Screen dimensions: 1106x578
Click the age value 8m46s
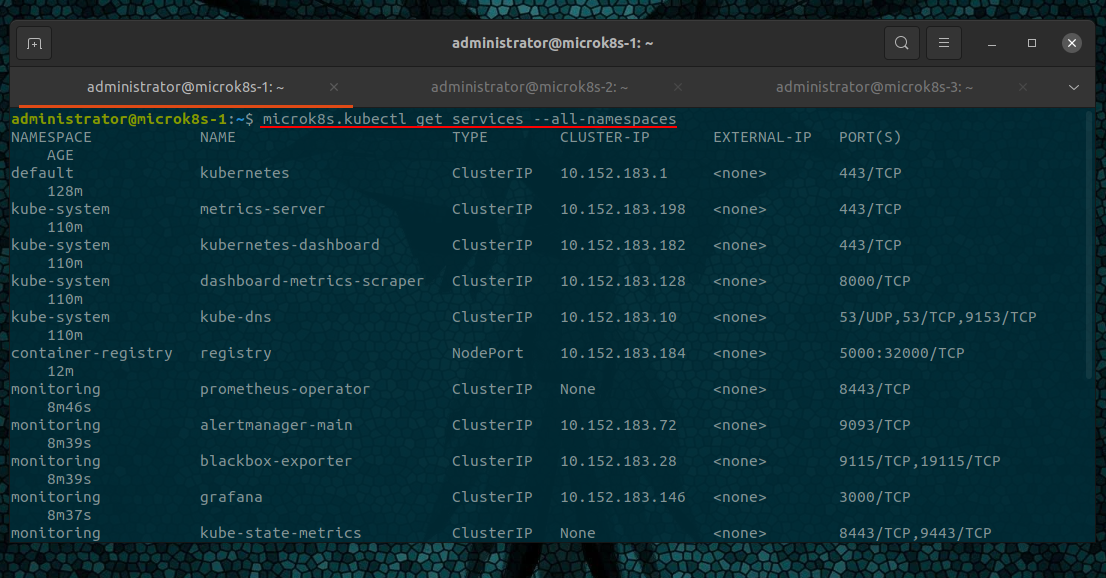tap(69, 407)
